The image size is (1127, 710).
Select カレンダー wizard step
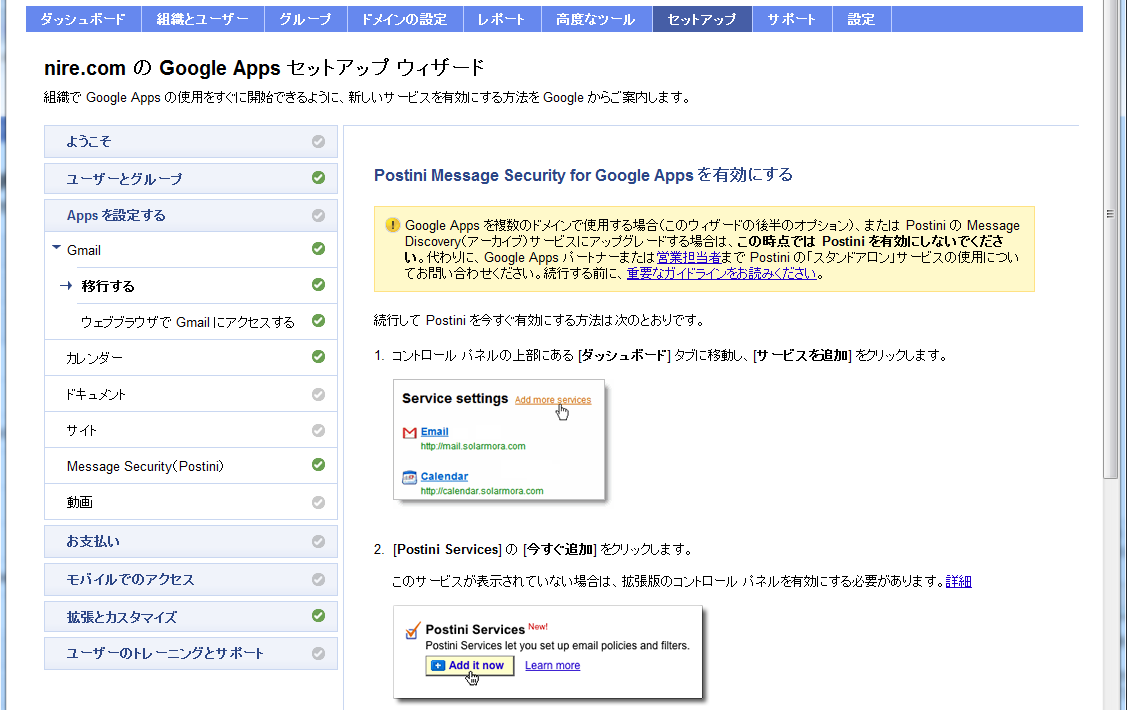pos(190,357)
